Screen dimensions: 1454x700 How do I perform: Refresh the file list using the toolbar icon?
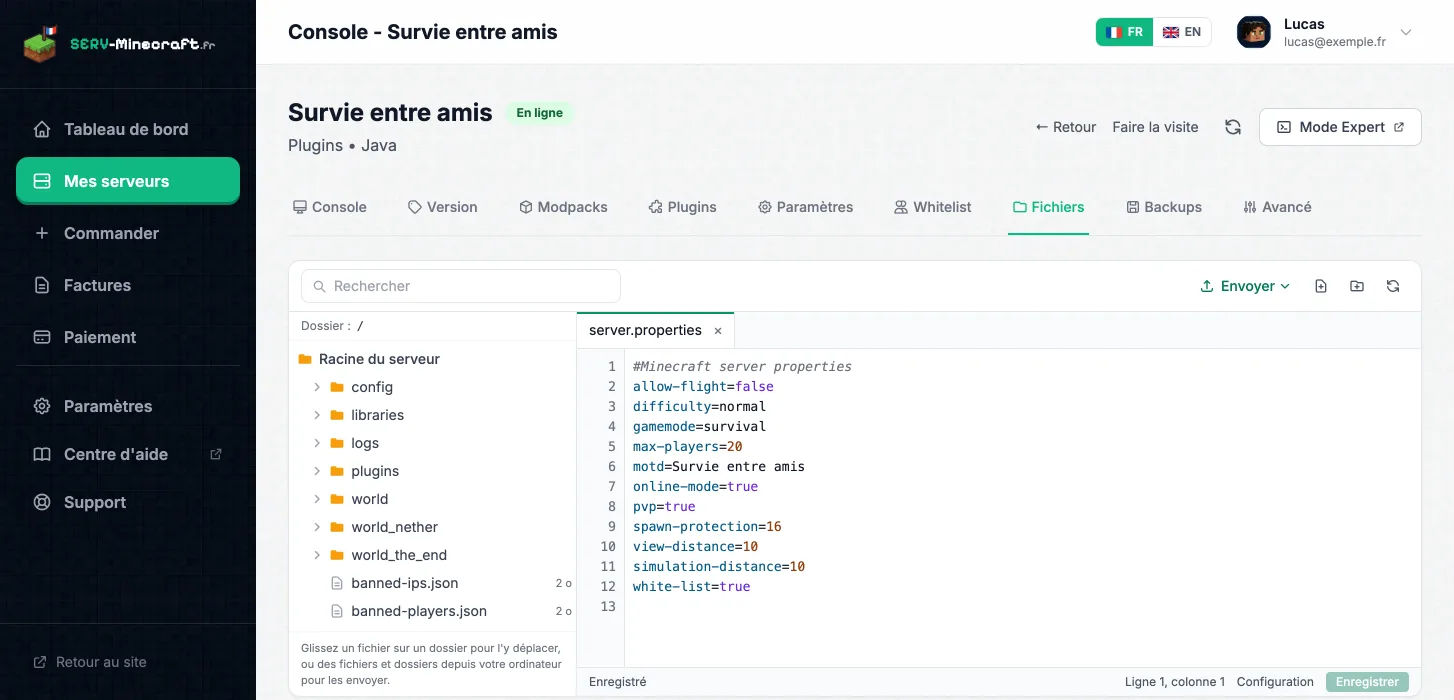(1393, 286)
